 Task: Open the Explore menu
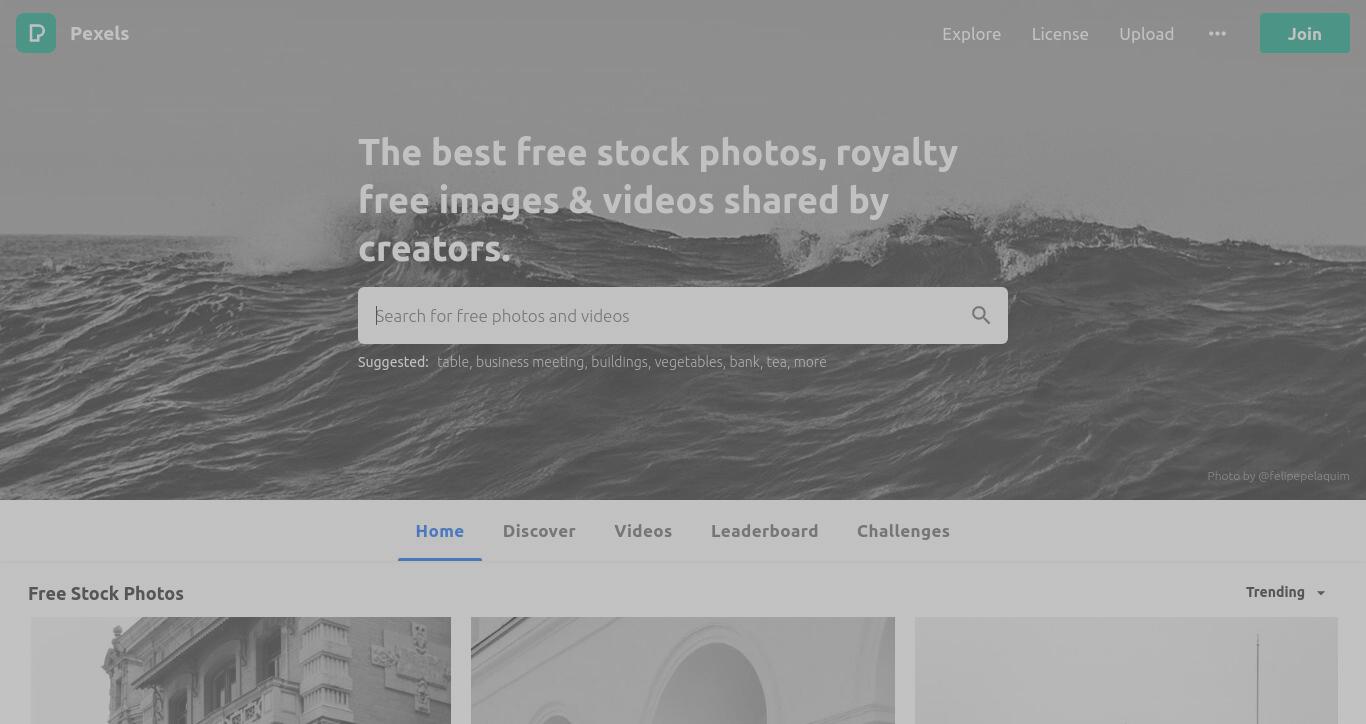coord(971,34)
